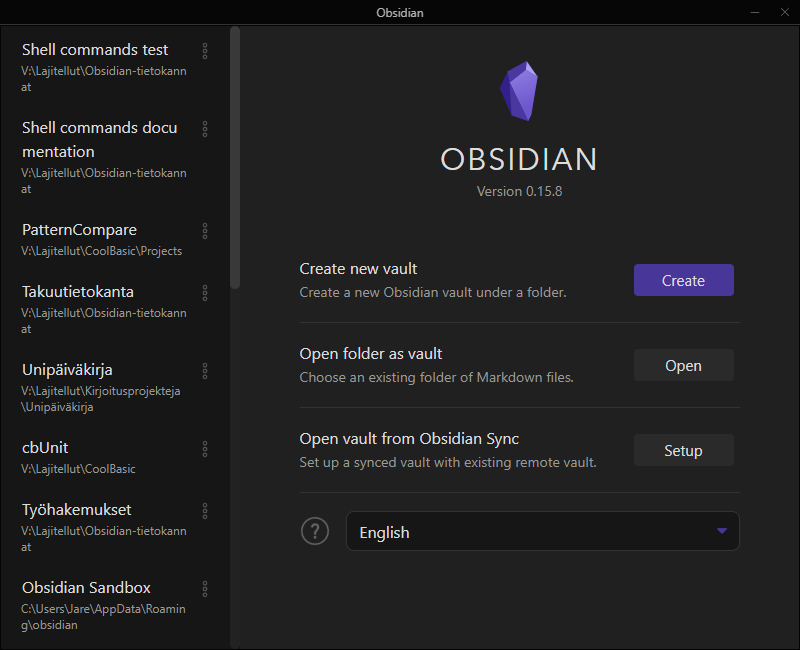Minimize the Obsidian window

click(755, 12)
